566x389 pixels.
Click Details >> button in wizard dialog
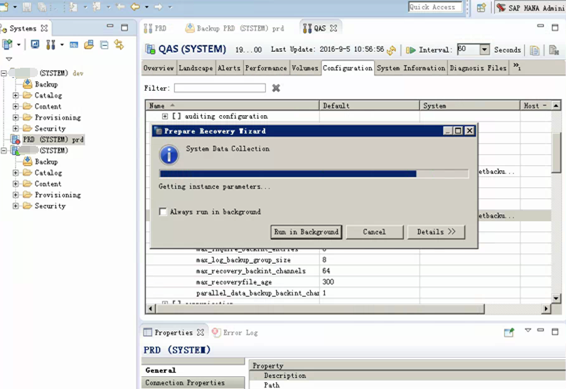tap(436, 232)
